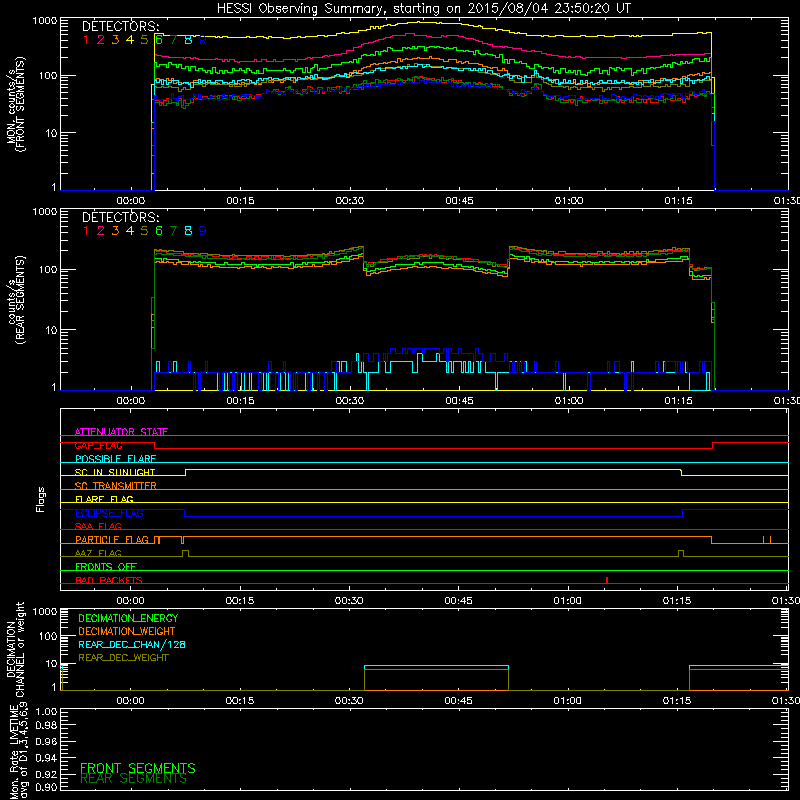Click the PARTICLE_FLAG label

(112, 540)
